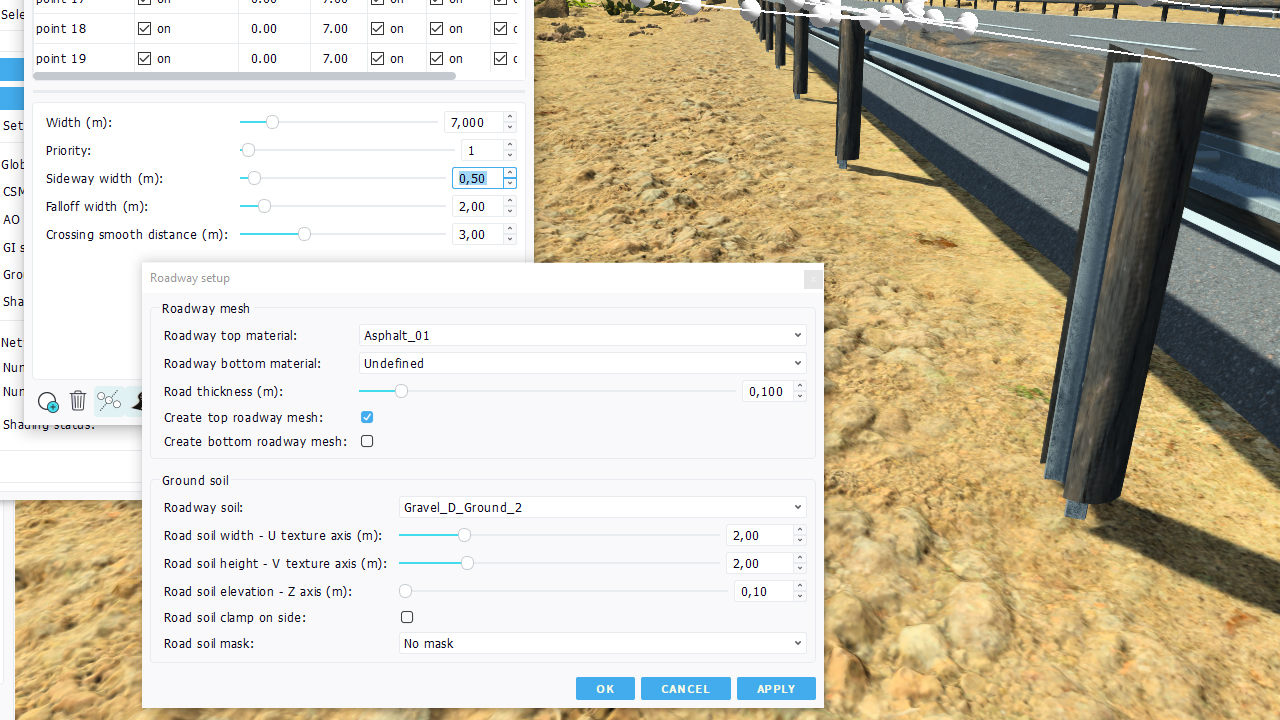
Task: Open the Road soil mask dropdown
Action: tap(602, 644)
